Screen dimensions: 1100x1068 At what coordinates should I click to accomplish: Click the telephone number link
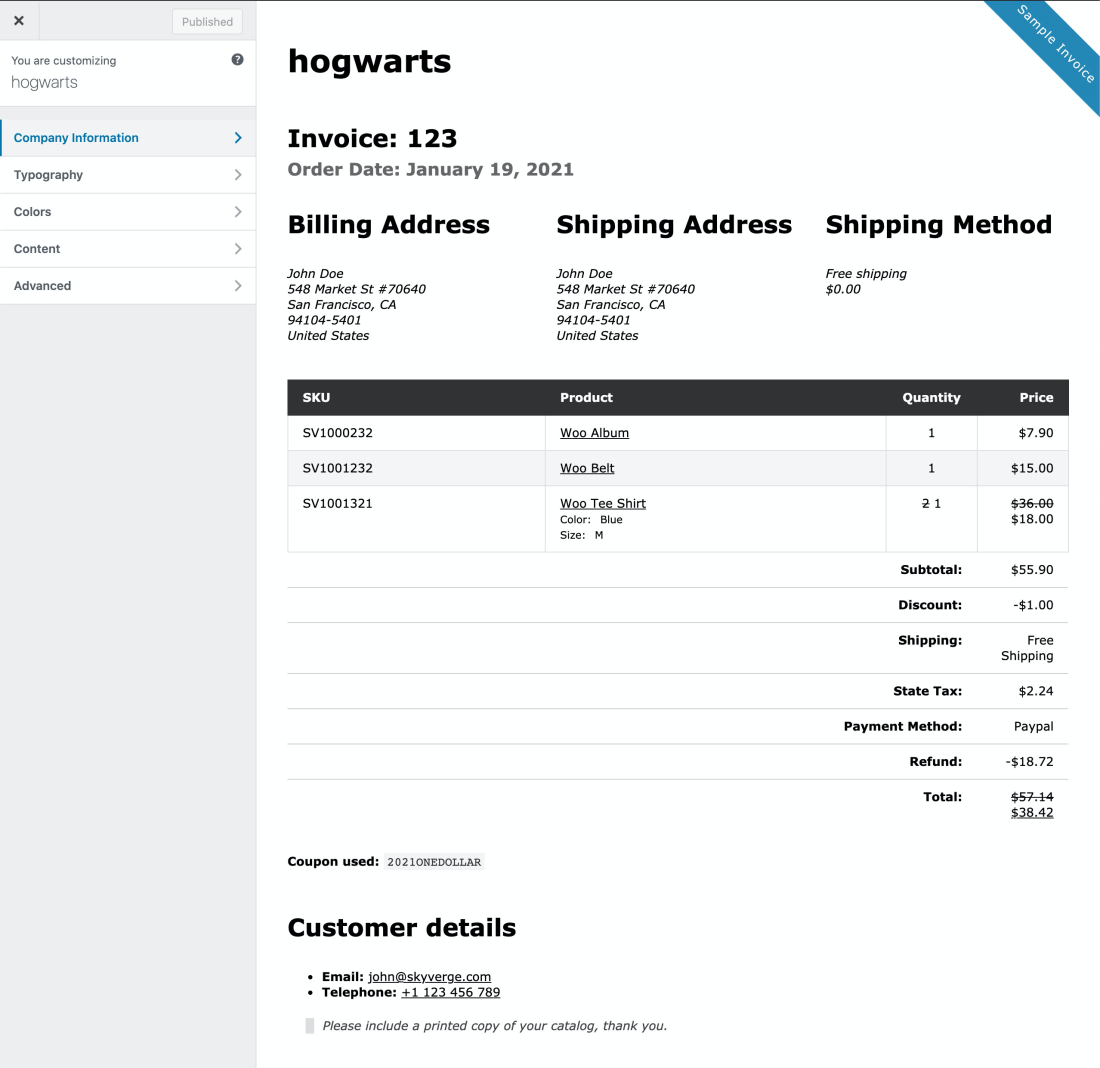point(450,992)
